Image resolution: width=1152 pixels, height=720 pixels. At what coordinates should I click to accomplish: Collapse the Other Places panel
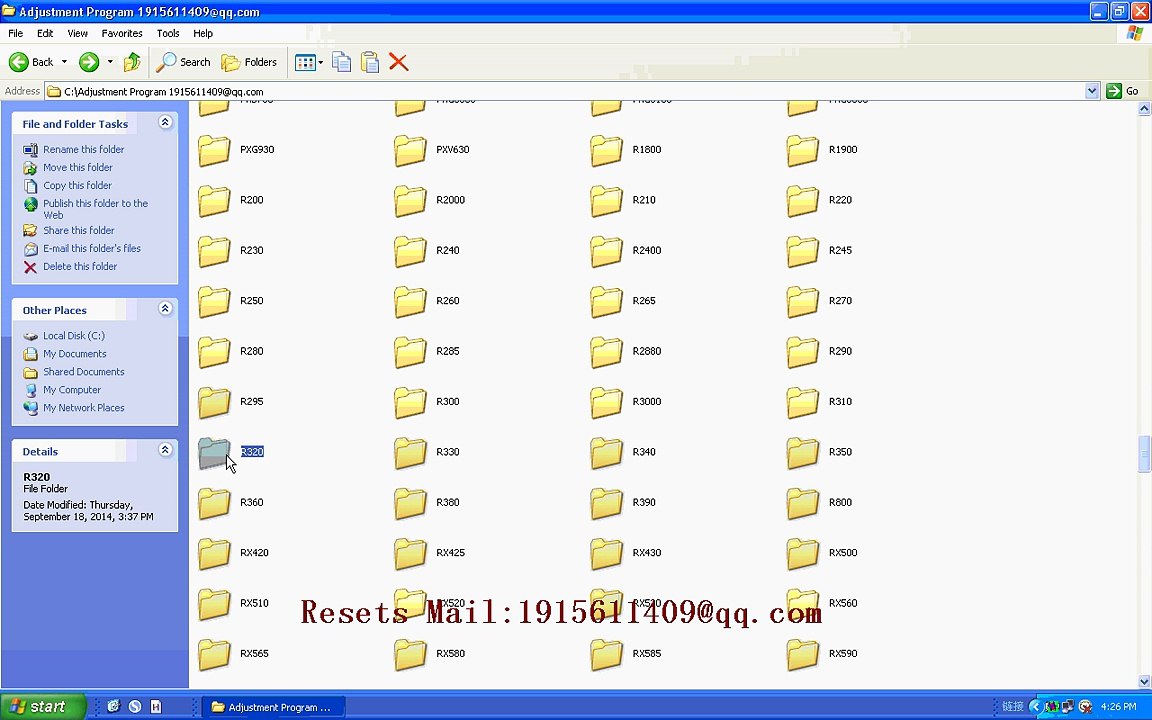click(x=165, y=309)
